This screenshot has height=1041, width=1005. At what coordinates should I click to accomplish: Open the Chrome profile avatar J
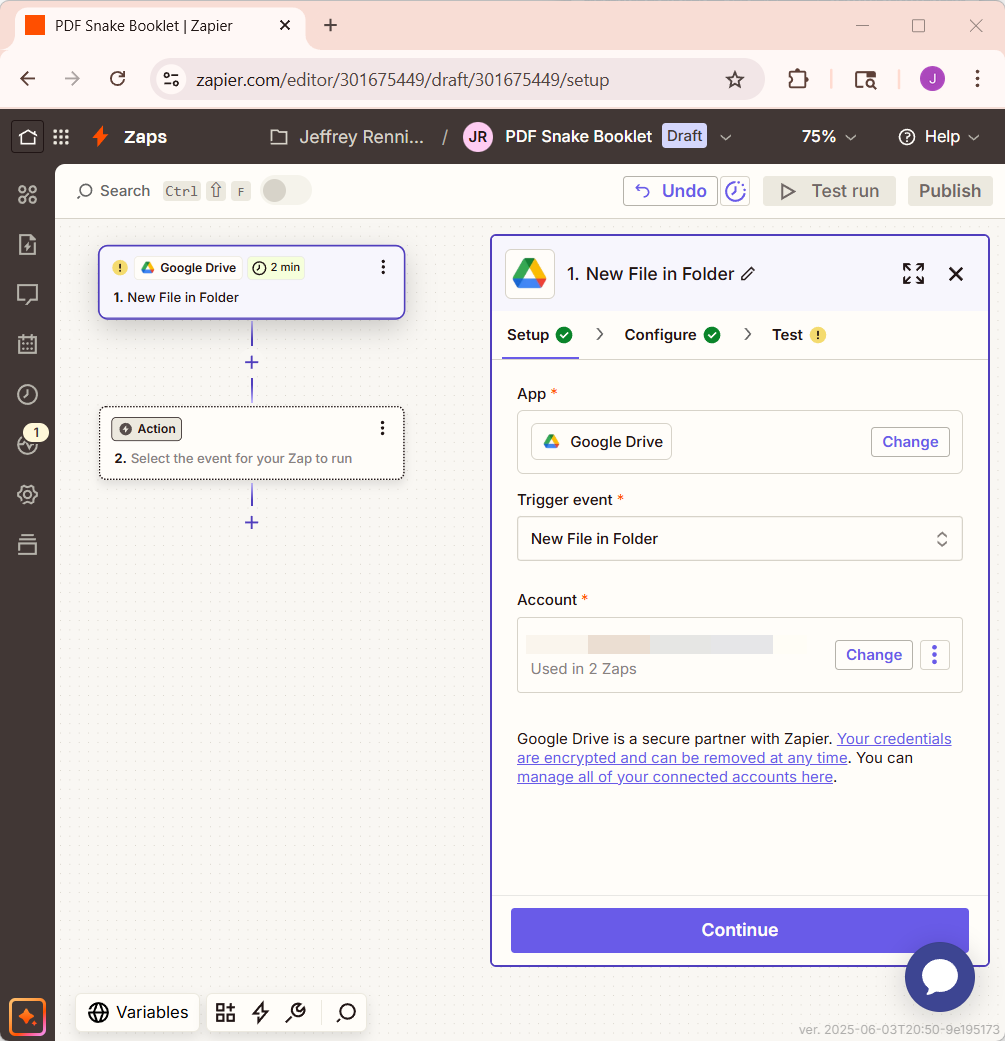pos(932,79)
